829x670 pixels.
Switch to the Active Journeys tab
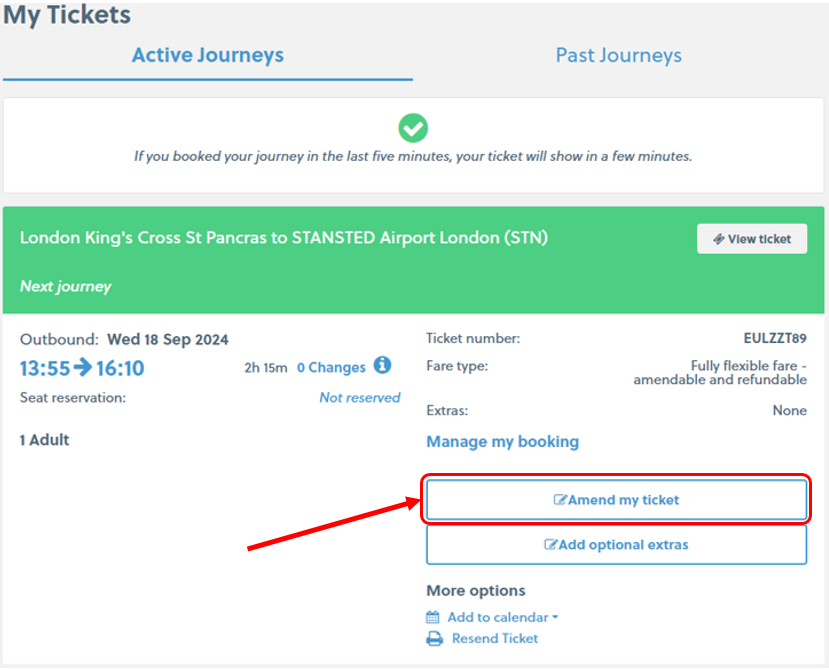(x=208, y=56)
